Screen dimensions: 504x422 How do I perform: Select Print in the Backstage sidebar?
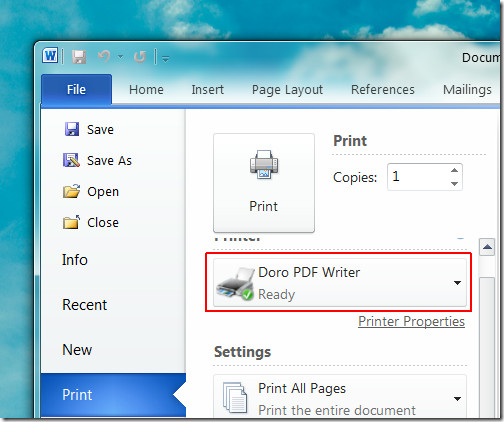(x=113, y=395)
